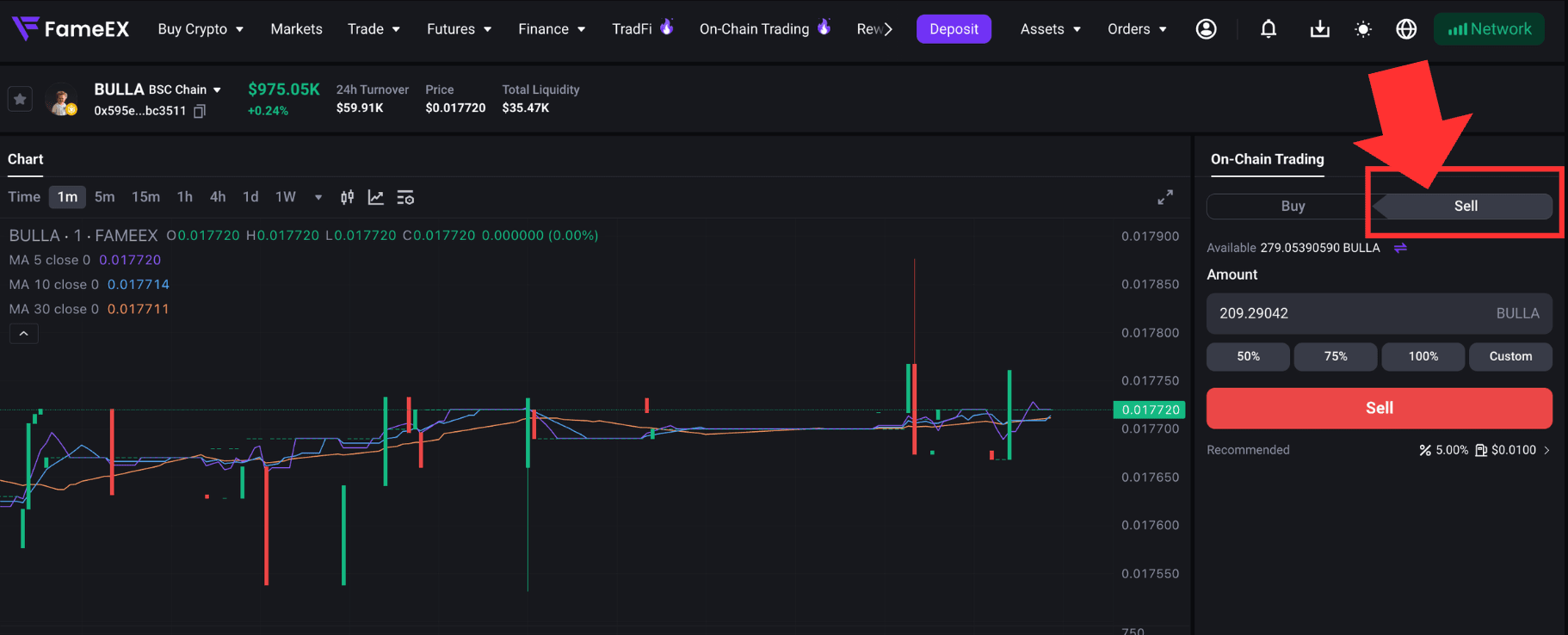Select the 4h timeframe

tap(218, 197)
